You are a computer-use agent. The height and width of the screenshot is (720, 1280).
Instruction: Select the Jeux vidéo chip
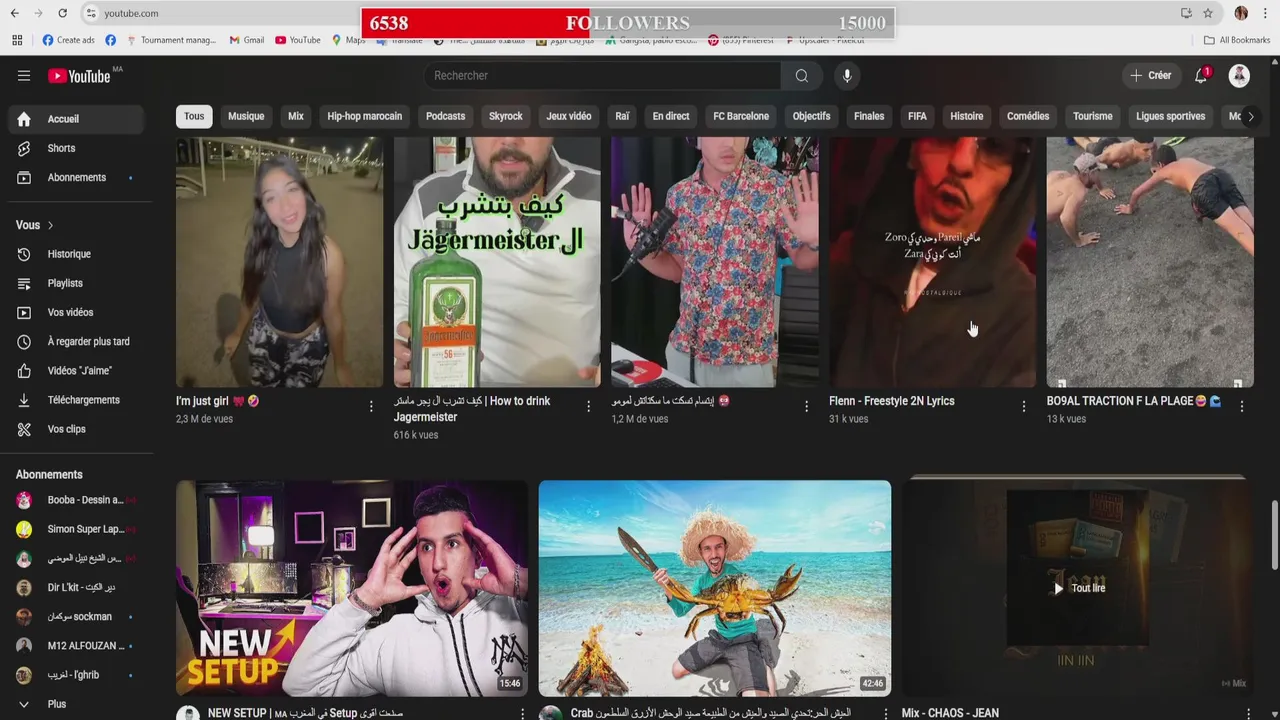click(569, 116)
